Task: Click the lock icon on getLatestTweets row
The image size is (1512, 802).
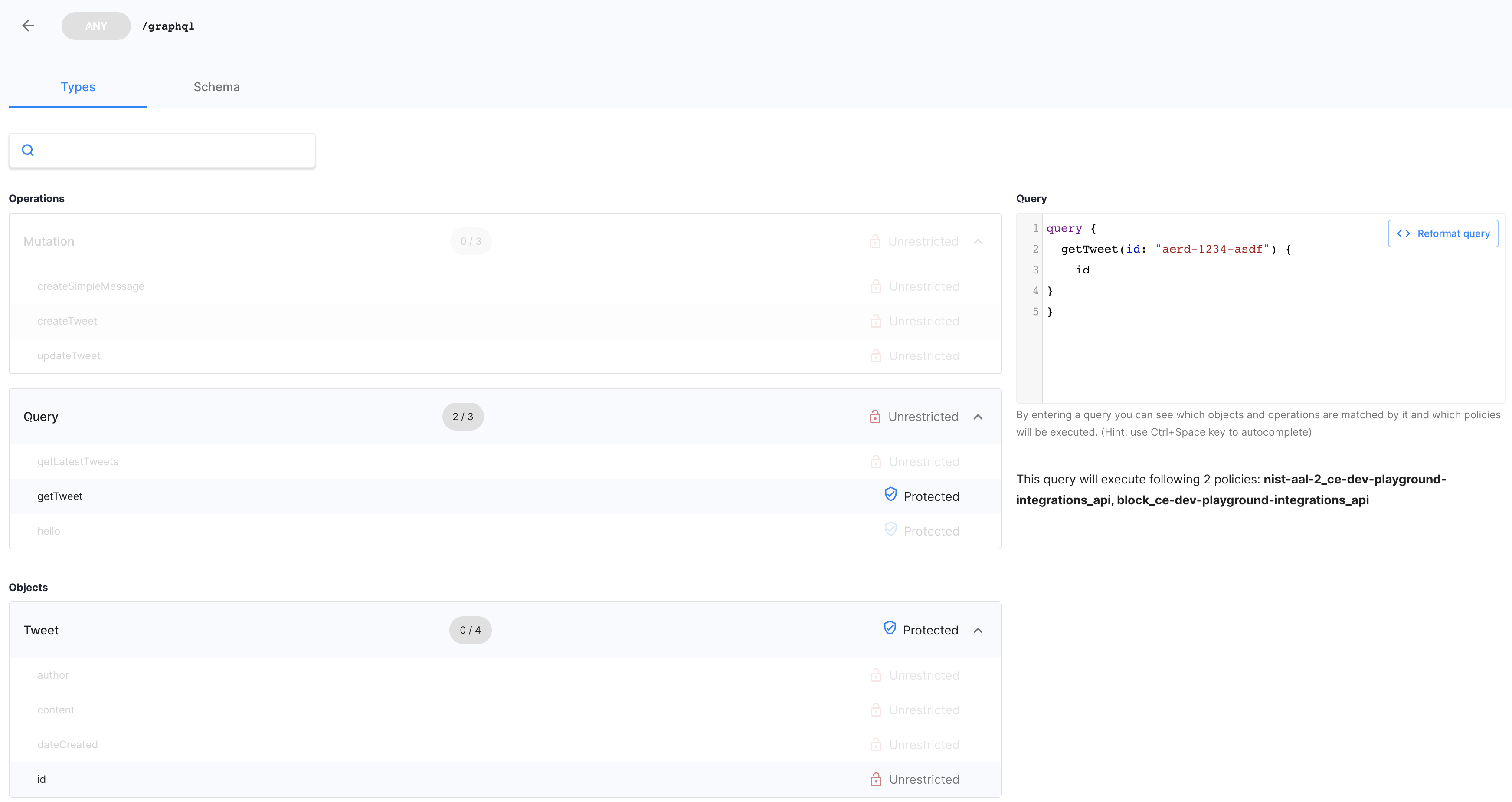Action: [x=876, y=462]
